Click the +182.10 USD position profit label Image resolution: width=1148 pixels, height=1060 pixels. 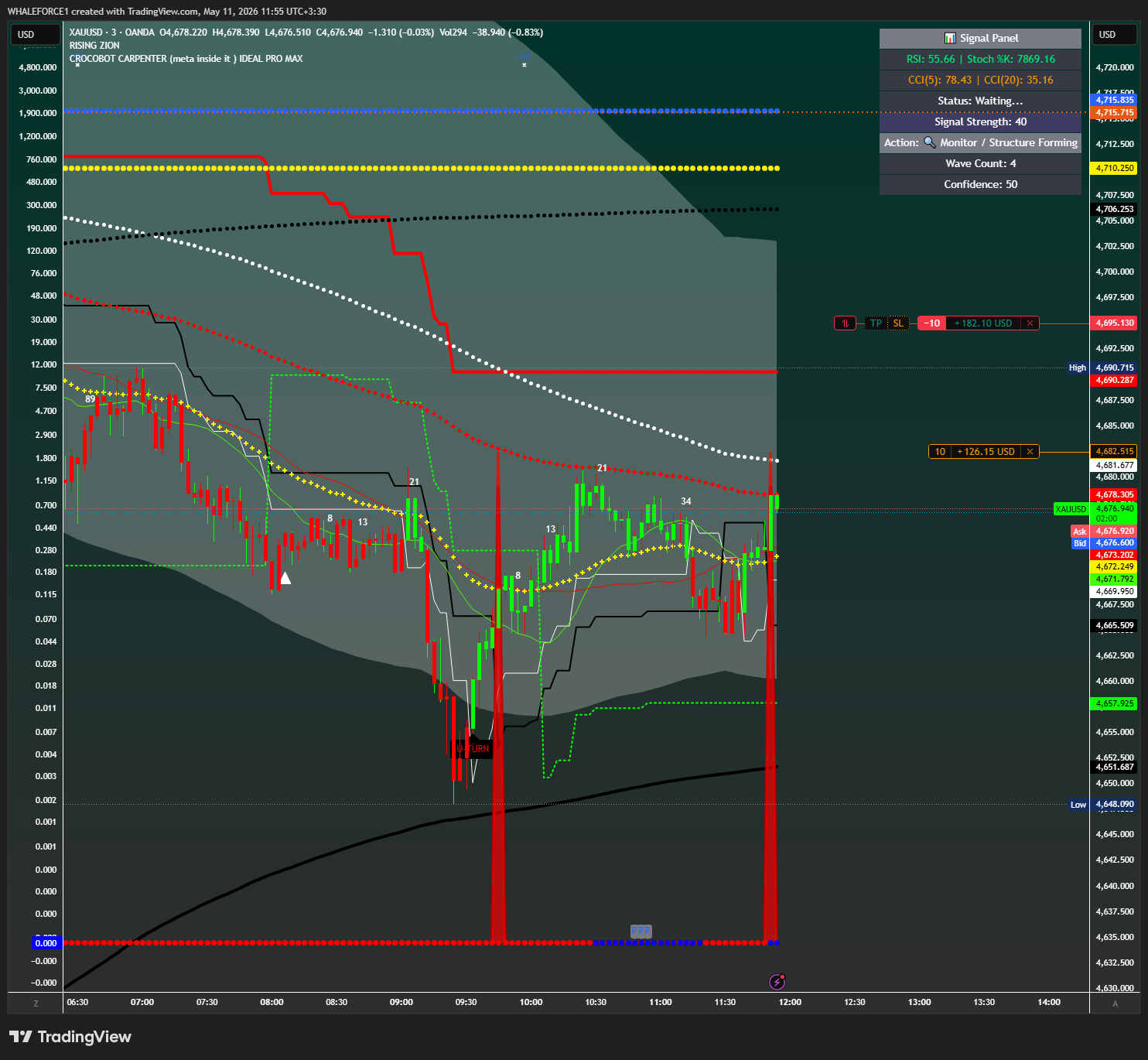pyautogui.click(x=982, y=323)
